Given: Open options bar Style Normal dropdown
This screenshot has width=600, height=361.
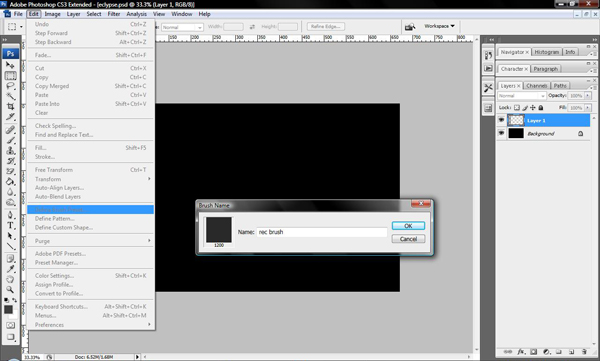Looking at the screenshot, I should 182,27.
